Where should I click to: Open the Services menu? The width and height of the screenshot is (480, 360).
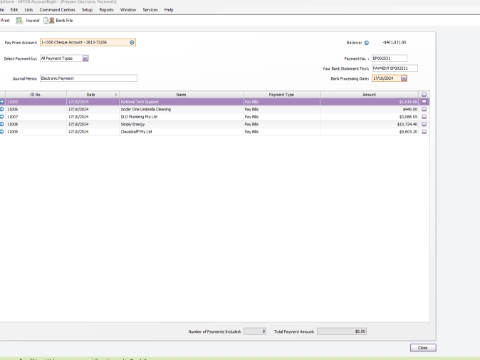pos(150,10)
